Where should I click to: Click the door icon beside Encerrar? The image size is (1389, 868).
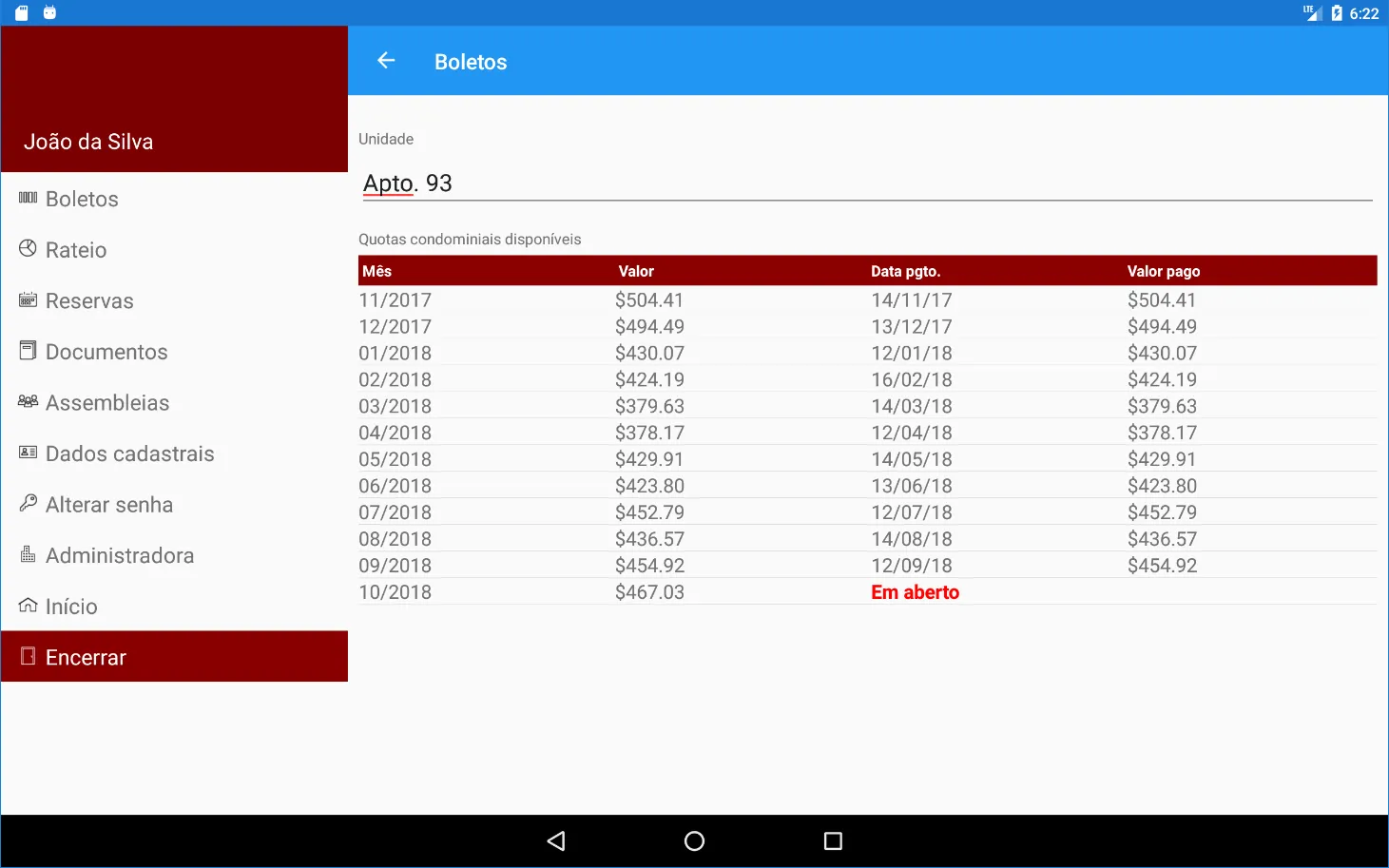(x=28, y=656)
